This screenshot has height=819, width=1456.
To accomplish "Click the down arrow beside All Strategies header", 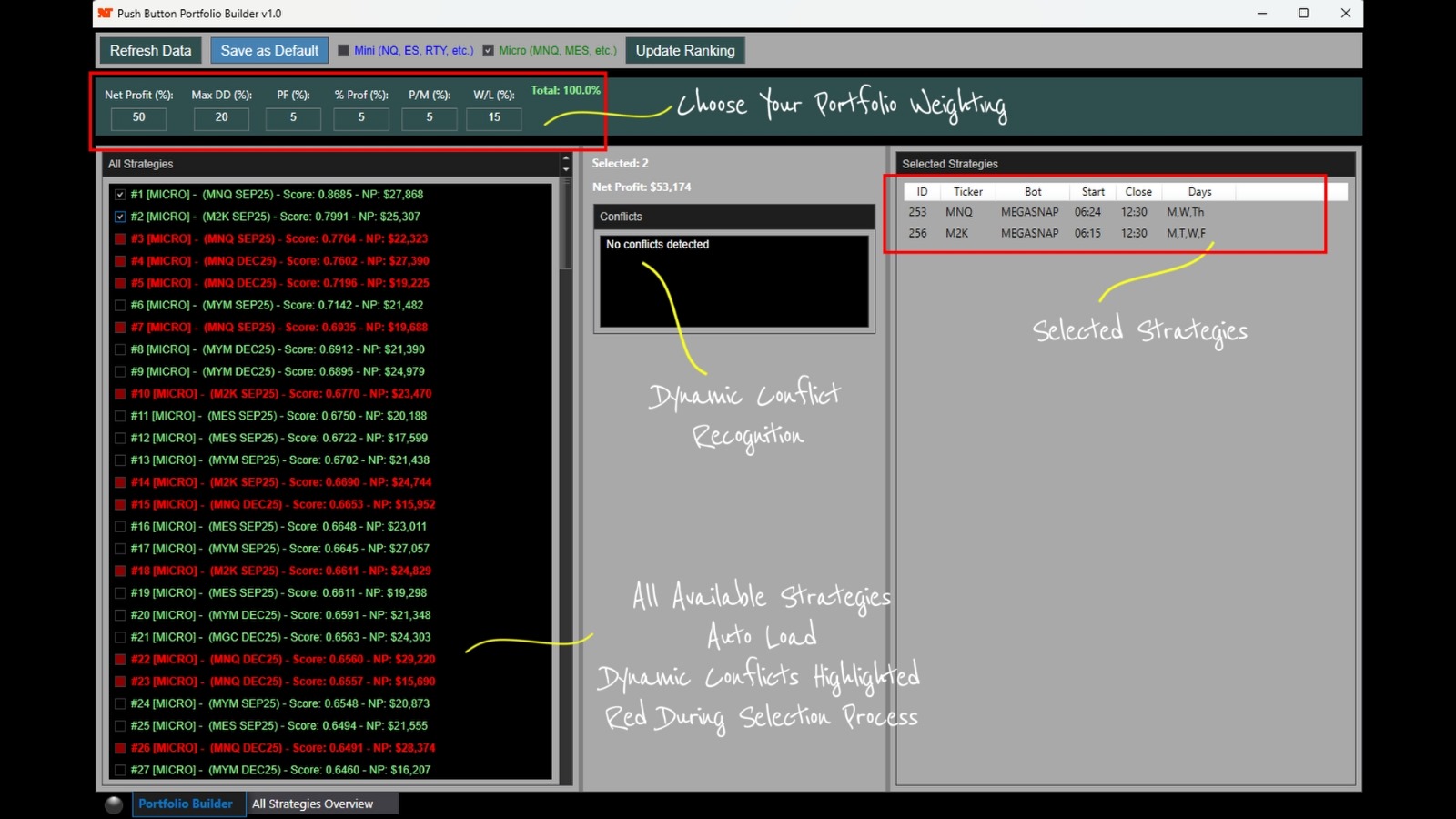I will pos(566,169).
